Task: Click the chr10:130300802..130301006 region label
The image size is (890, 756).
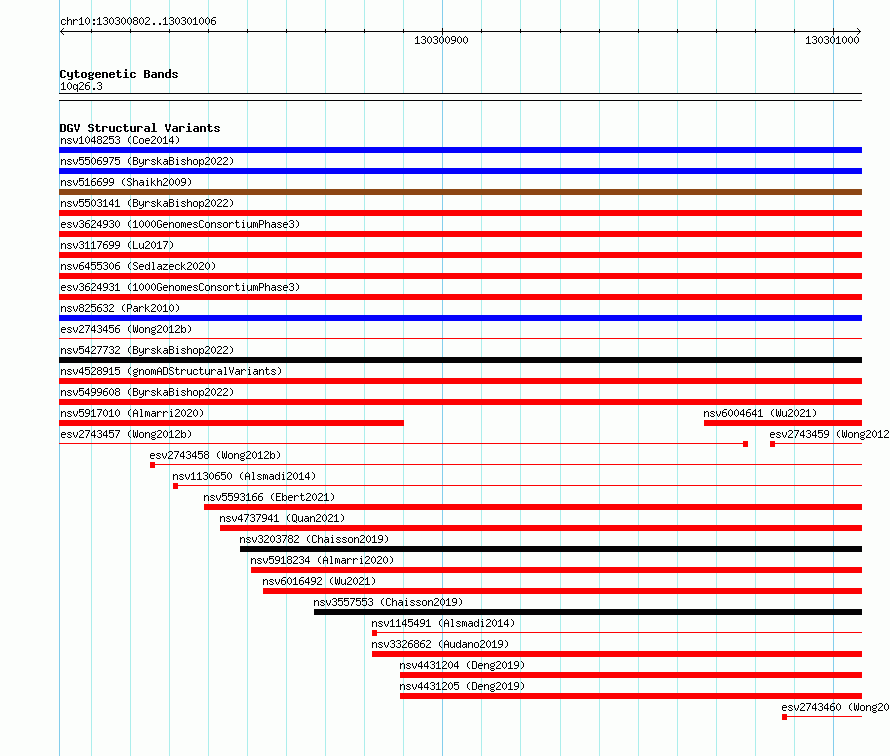Action: point(138,21)
